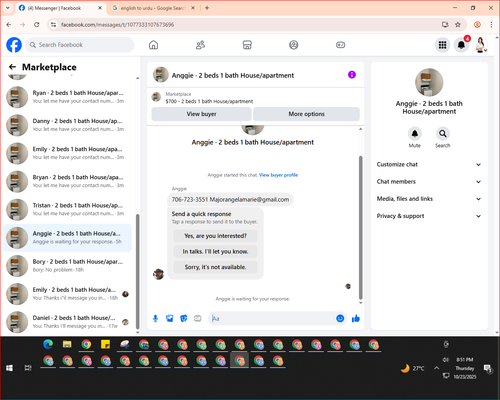Choose a sticker icon
The height and width of the screenshot is (400, 500).
184,319
